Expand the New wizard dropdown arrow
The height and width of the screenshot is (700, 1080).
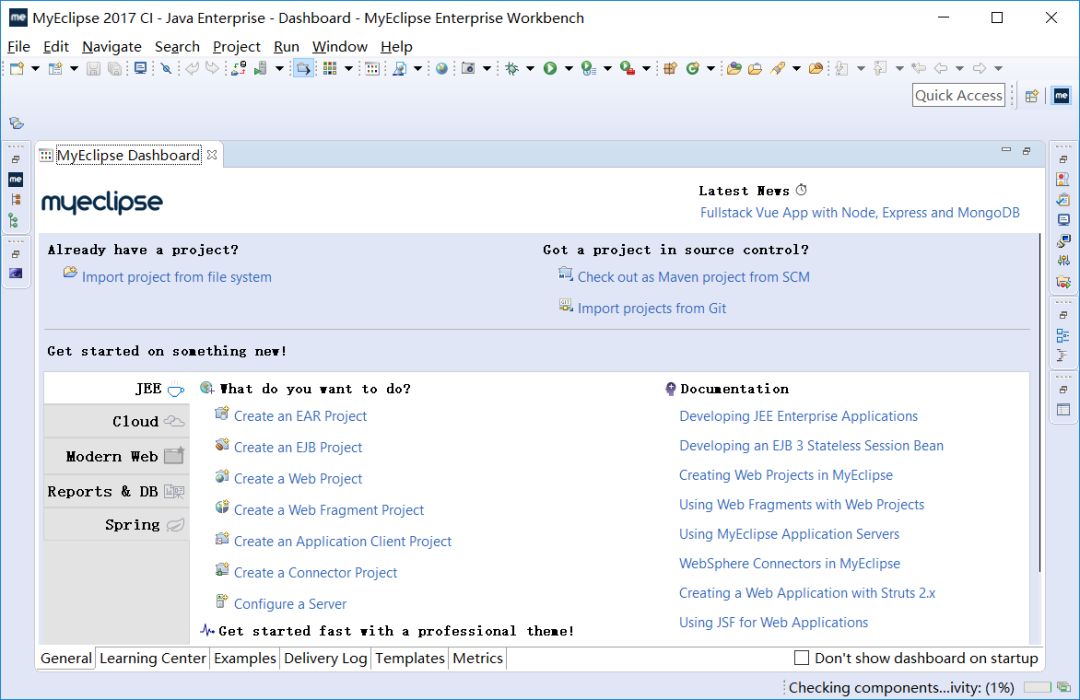pos(35,68)
